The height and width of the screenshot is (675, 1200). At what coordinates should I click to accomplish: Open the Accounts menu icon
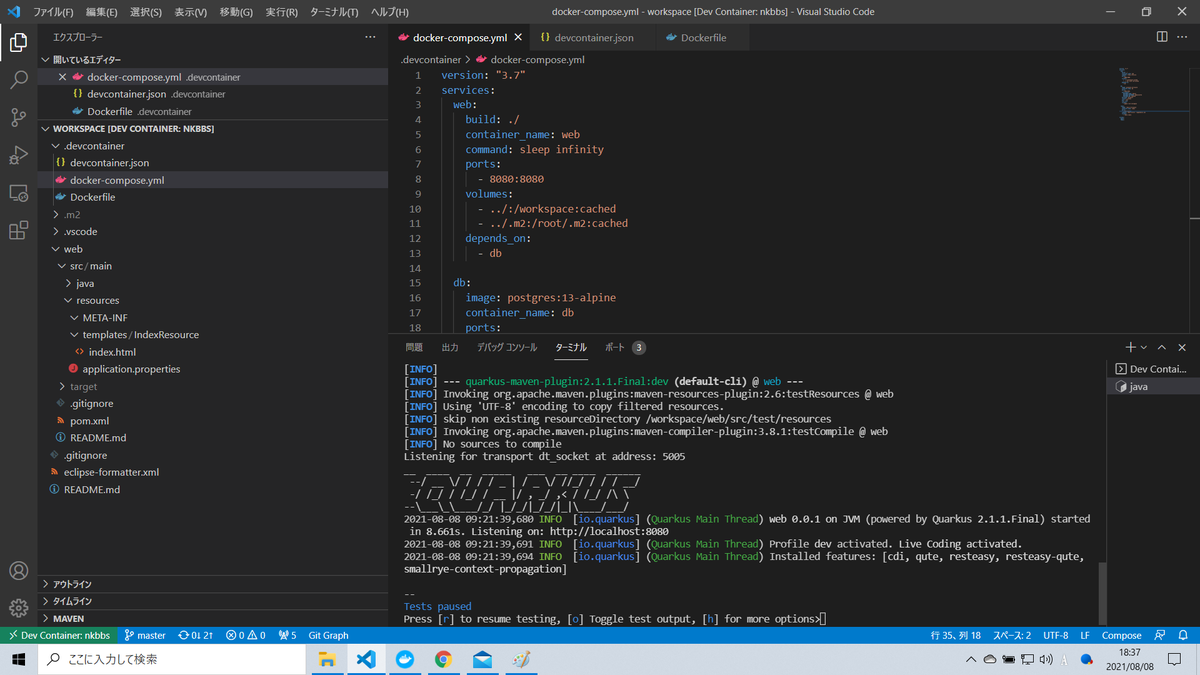(x=18, y=571)
